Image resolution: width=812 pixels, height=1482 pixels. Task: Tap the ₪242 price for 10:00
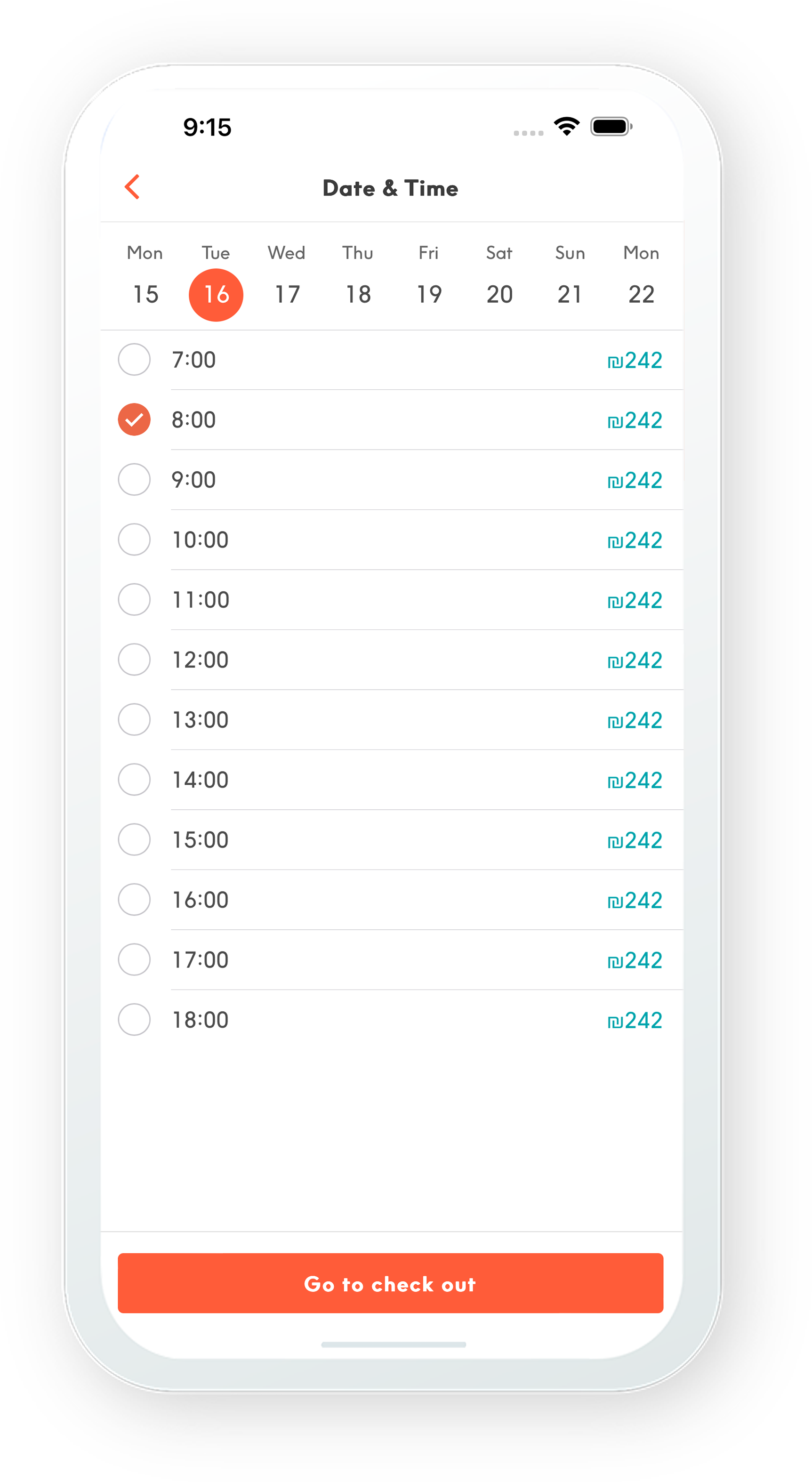tap(635, 540)
